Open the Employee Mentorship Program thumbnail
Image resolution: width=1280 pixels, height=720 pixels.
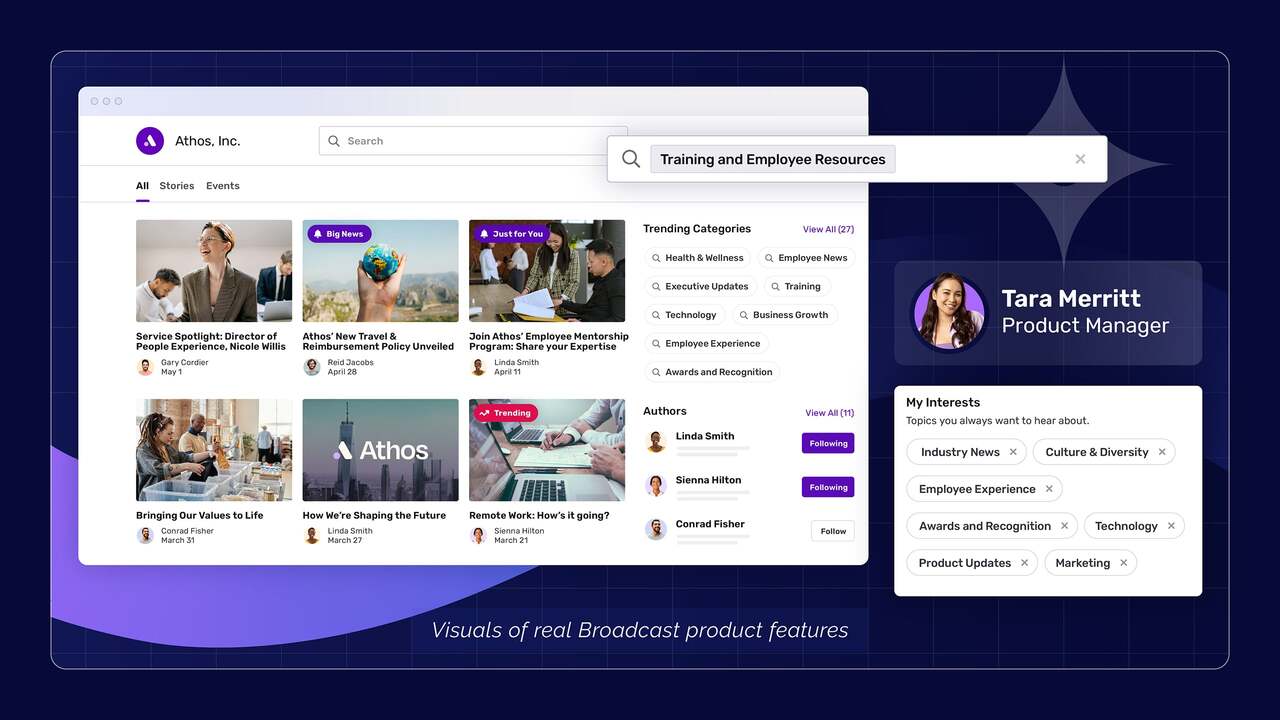coord(547,271)
